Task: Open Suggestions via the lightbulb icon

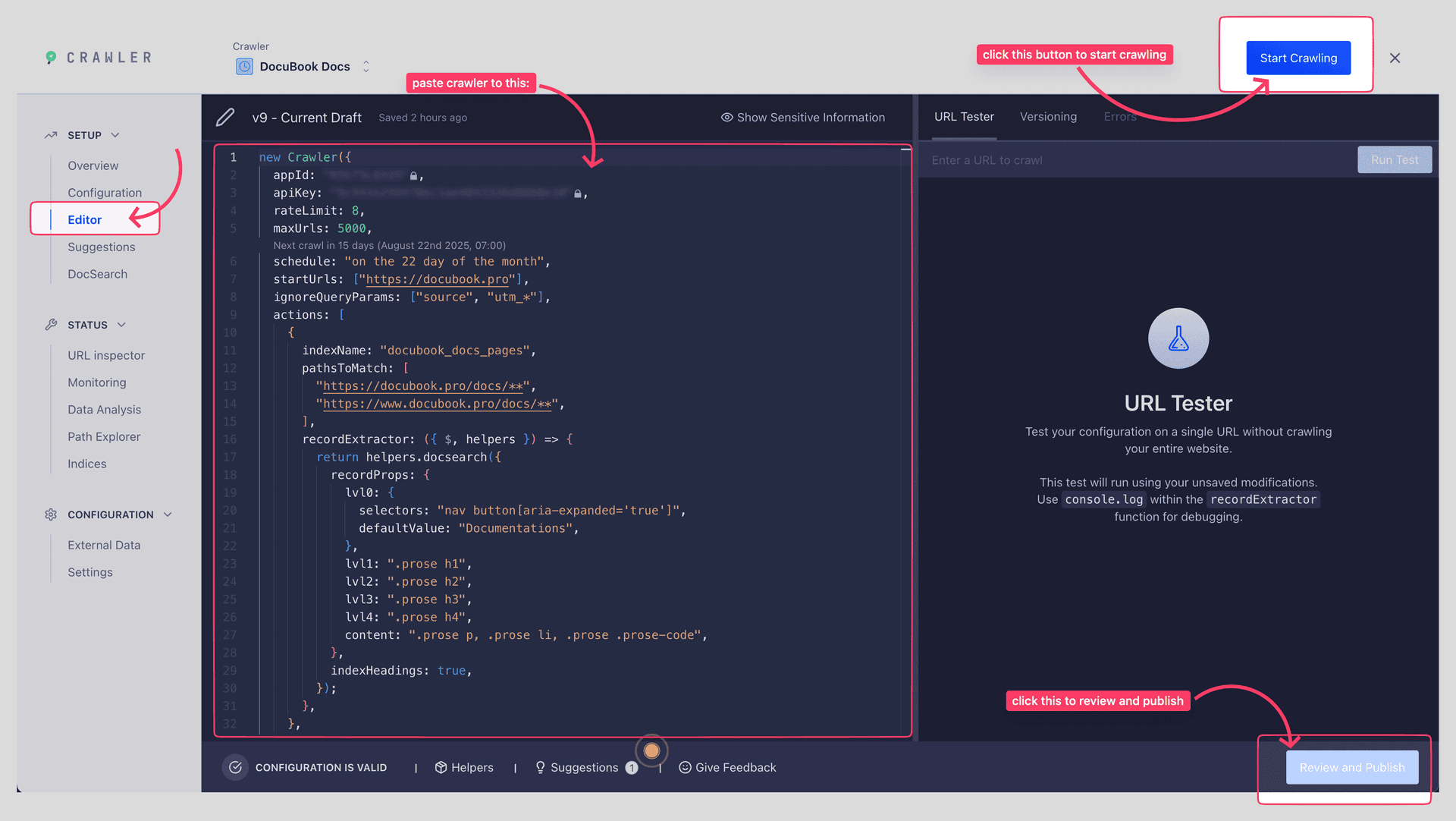Action: pos(540,767)
